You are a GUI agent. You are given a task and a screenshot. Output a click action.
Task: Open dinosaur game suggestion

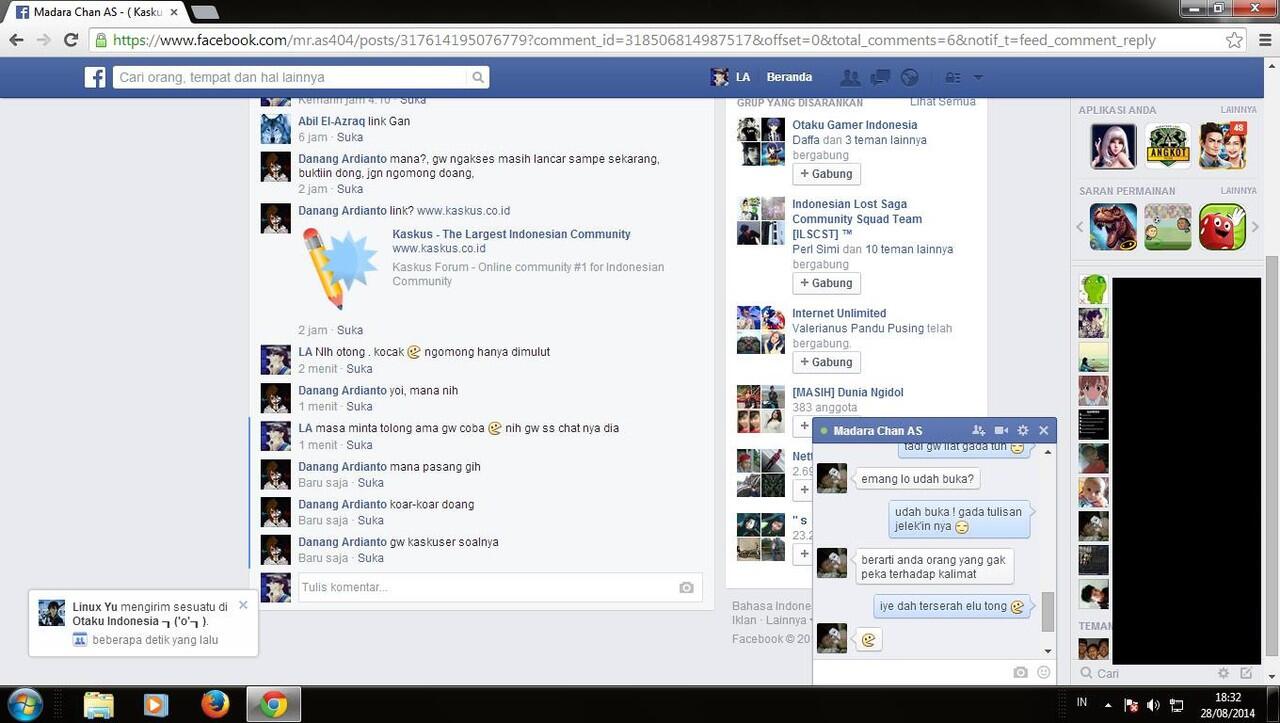click(1113, 227)
